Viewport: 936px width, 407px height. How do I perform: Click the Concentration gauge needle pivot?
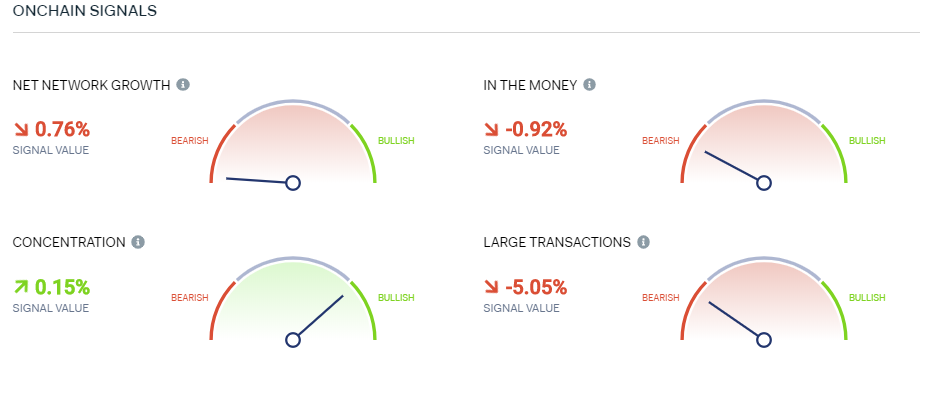coord(292,340)
